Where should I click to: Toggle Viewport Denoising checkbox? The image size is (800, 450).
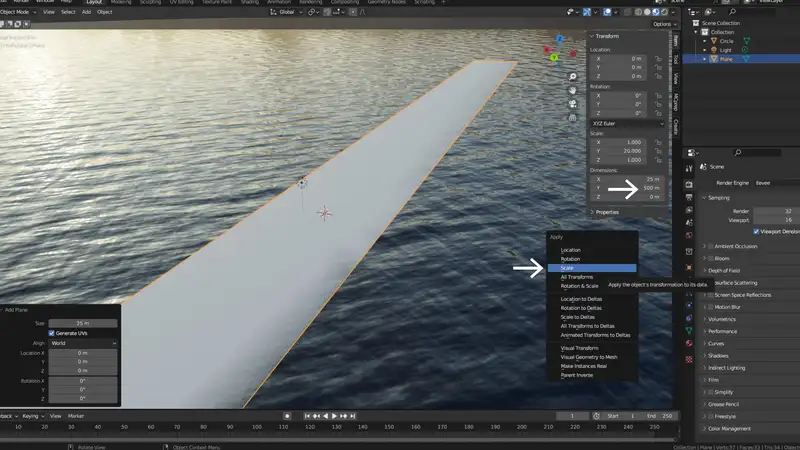coord(756,231)
